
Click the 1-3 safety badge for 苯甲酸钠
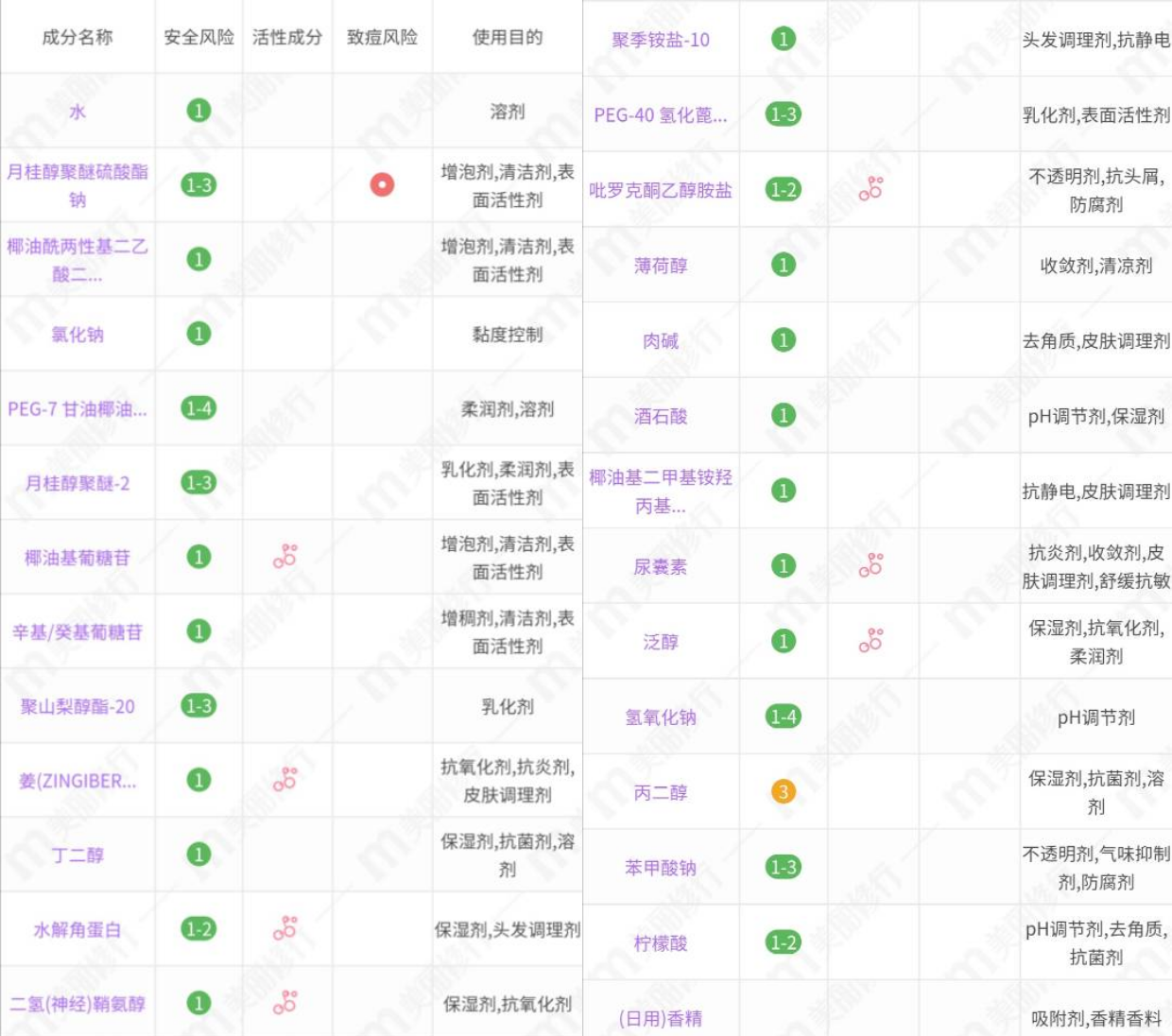783,867
